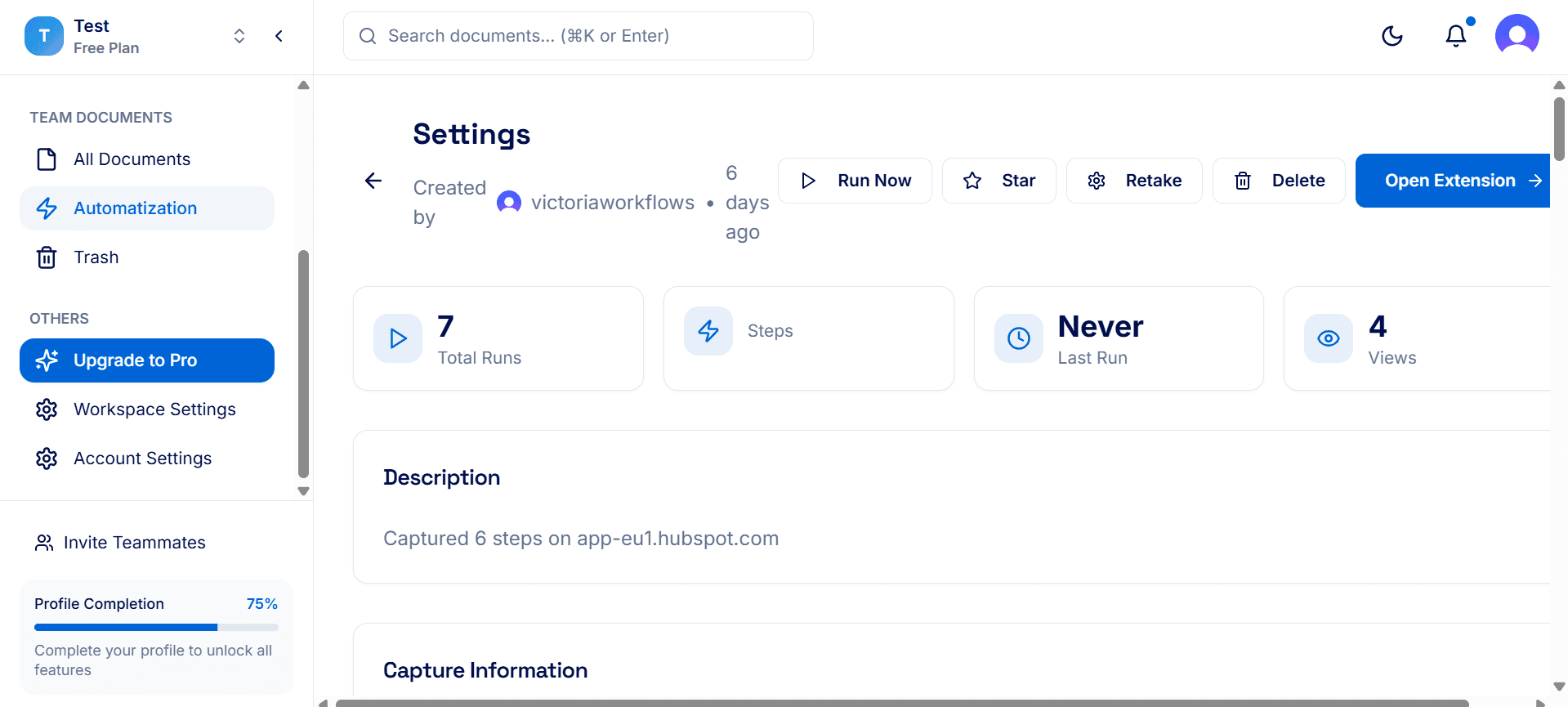Click the Trash bin icon in sidebar

[47, 257]
